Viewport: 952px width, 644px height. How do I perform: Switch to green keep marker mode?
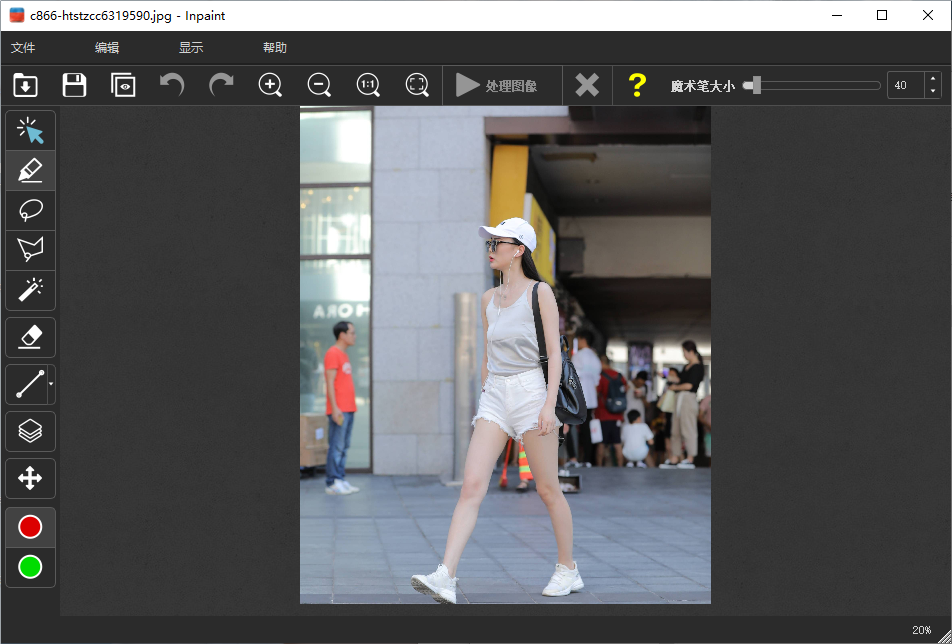point(30,567)
